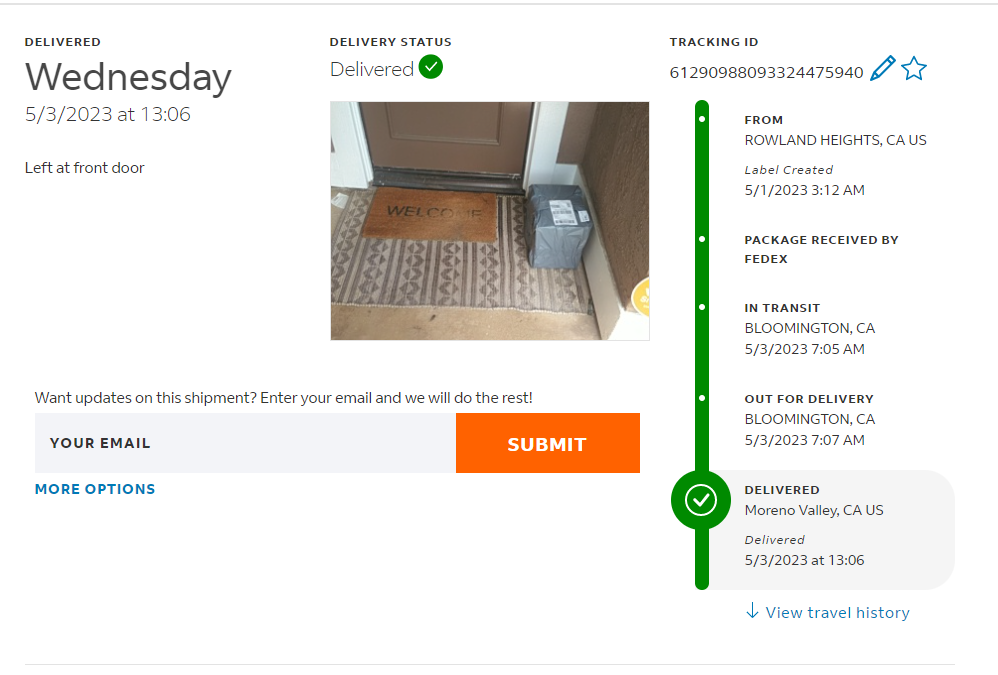998x675 pixels.
Task: Click the yellow badge on delivery photo edge
Action: point(641,297)
